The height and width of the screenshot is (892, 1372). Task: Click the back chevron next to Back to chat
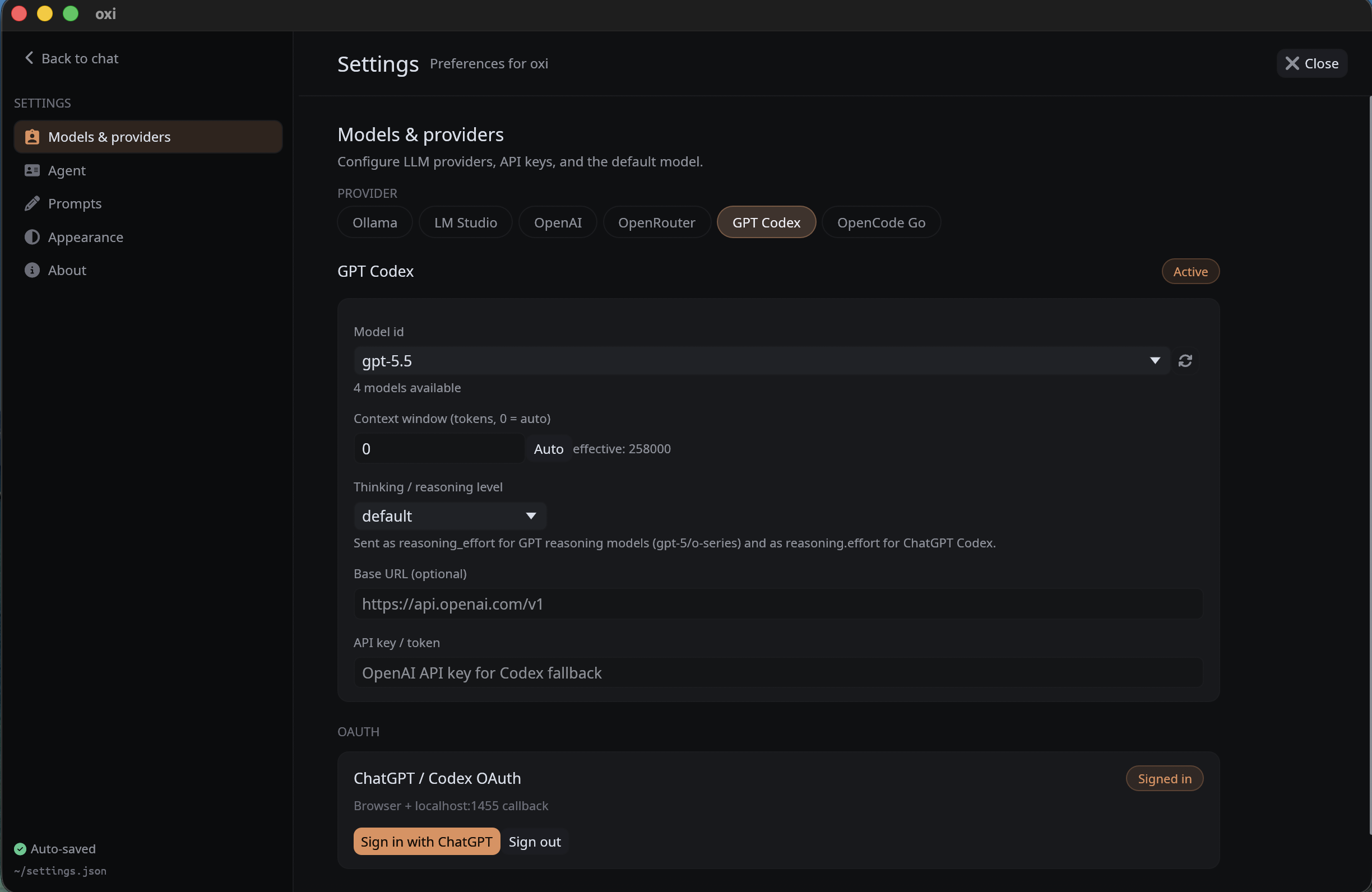click(x=29, y=58)
